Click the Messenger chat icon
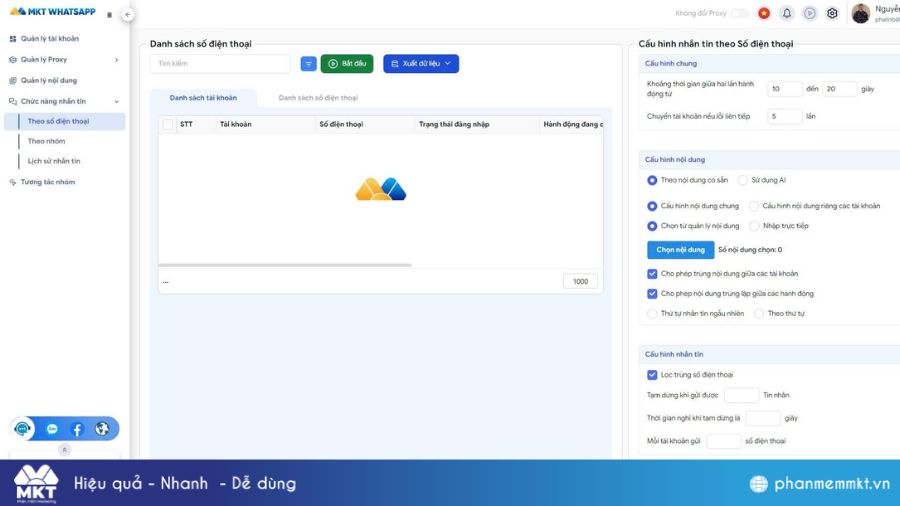The width and height of the screenshot is (900, 506). point(52,429)
